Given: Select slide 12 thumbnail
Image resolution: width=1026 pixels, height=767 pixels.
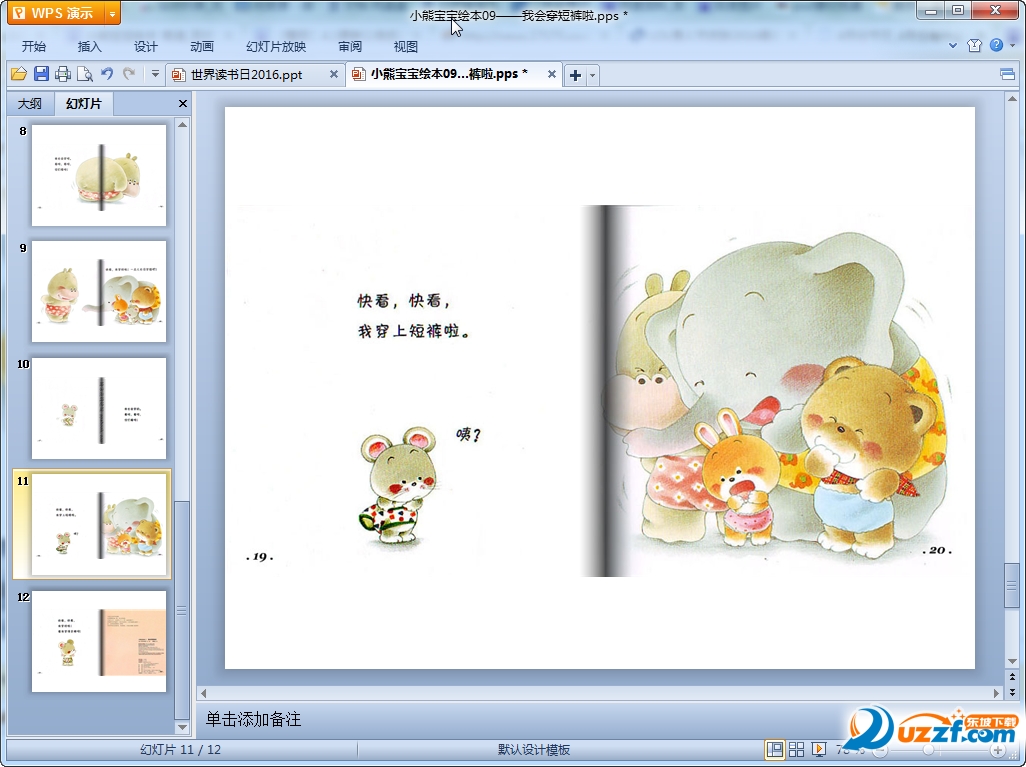Looking at the screenshot, I should click(x=99, y=641).
